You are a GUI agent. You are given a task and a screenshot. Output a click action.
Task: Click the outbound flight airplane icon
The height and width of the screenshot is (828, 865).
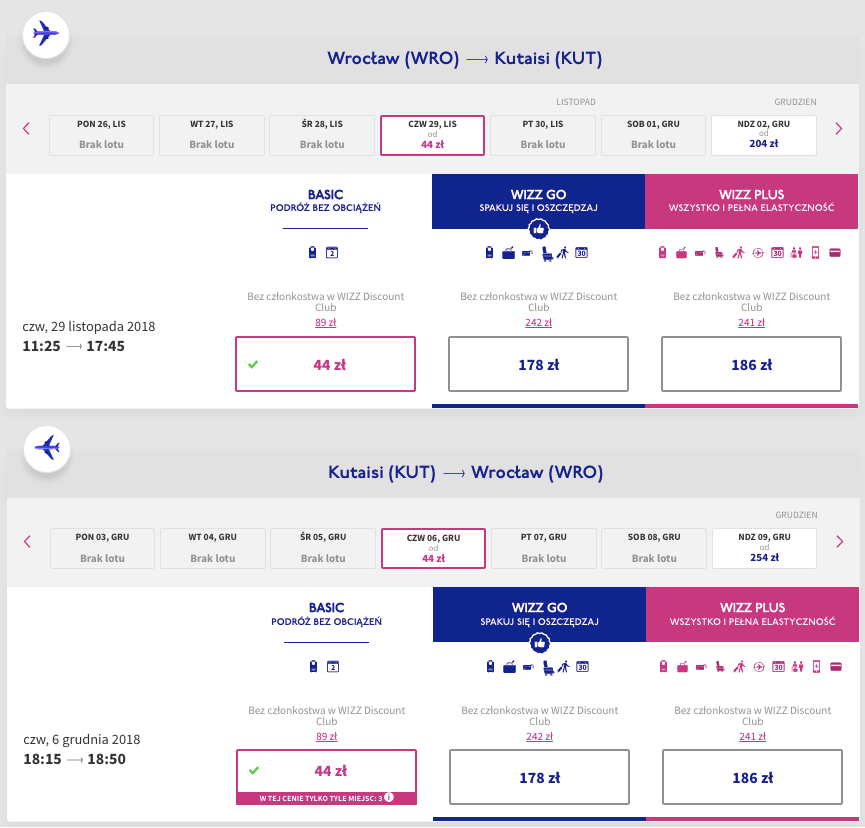[46, 34]
